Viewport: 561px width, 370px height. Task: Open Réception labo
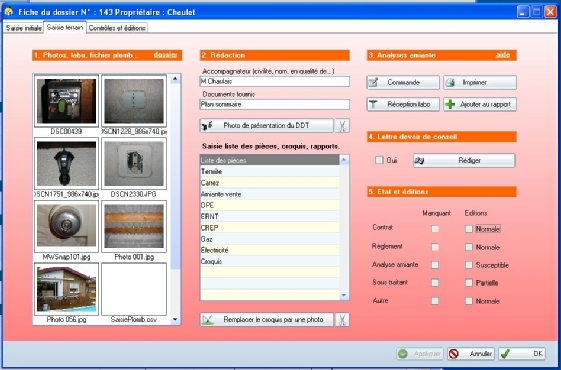(x=403, y=104)
